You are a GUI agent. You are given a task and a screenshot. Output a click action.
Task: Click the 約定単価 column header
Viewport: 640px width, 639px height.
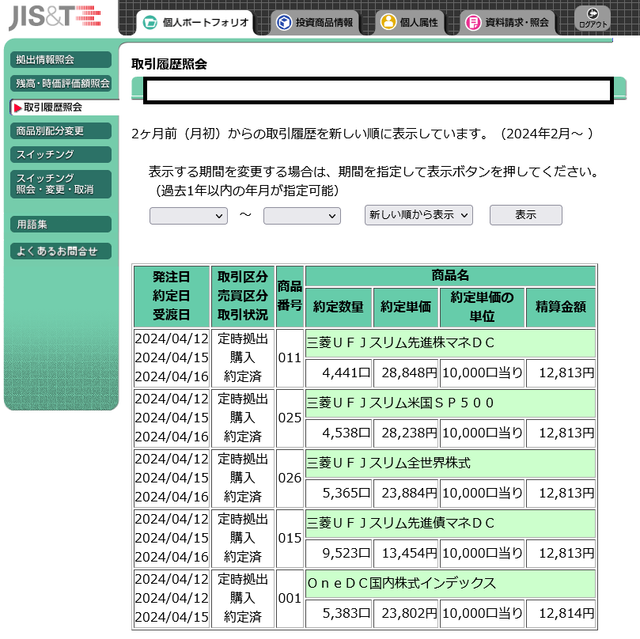coord(406,307)
